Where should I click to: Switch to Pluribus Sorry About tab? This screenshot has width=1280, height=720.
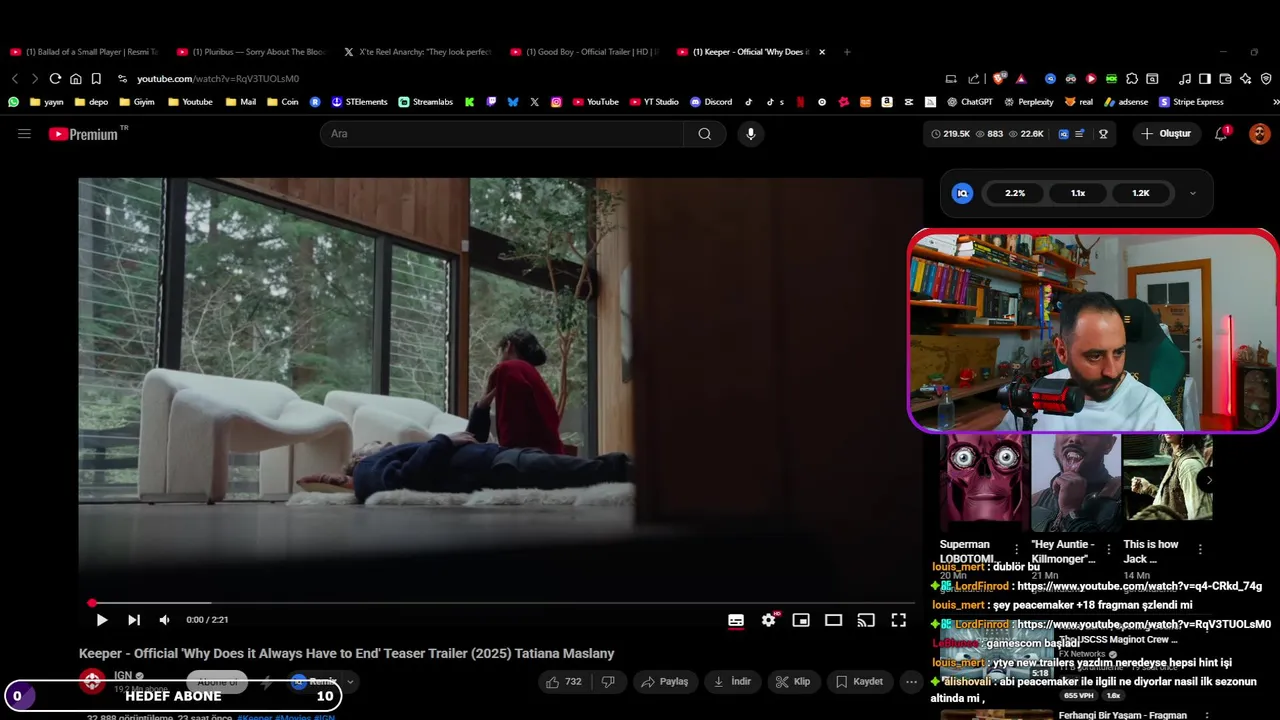[251, 52]
